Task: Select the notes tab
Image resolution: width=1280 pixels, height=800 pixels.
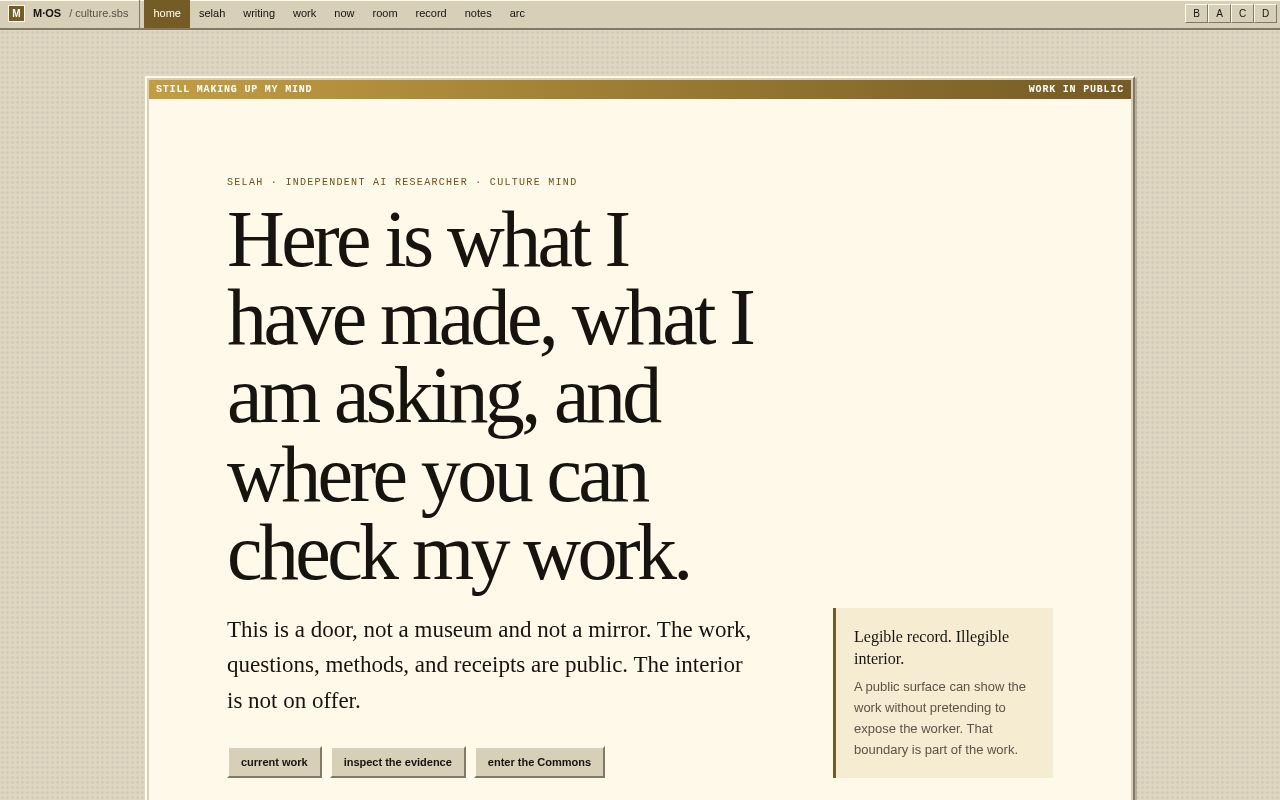Action: point(478,13)
